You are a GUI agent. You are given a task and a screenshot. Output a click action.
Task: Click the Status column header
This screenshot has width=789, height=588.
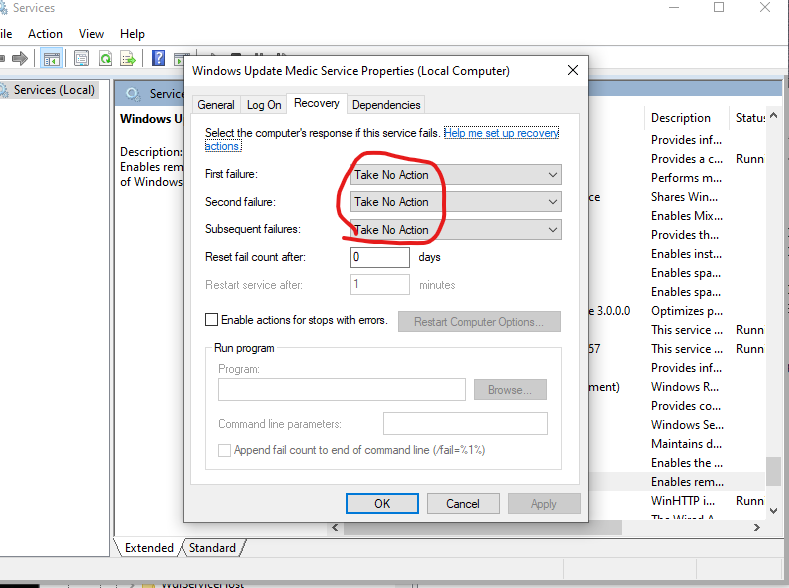pos(749,118)
